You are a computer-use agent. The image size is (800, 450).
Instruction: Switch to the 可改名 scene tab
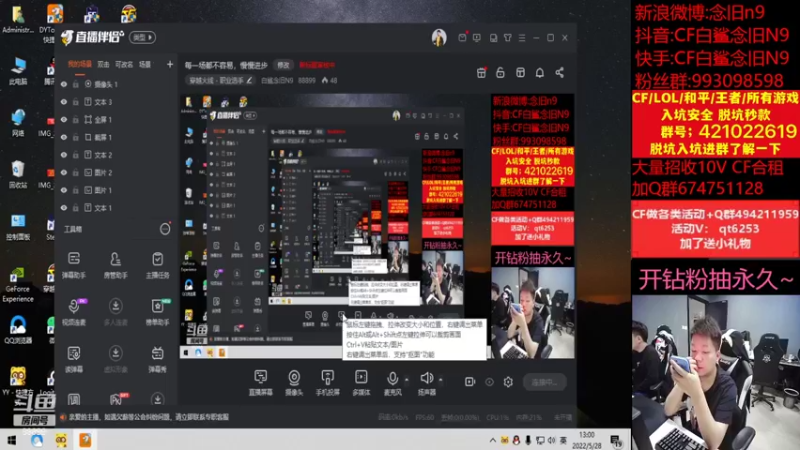124,64
